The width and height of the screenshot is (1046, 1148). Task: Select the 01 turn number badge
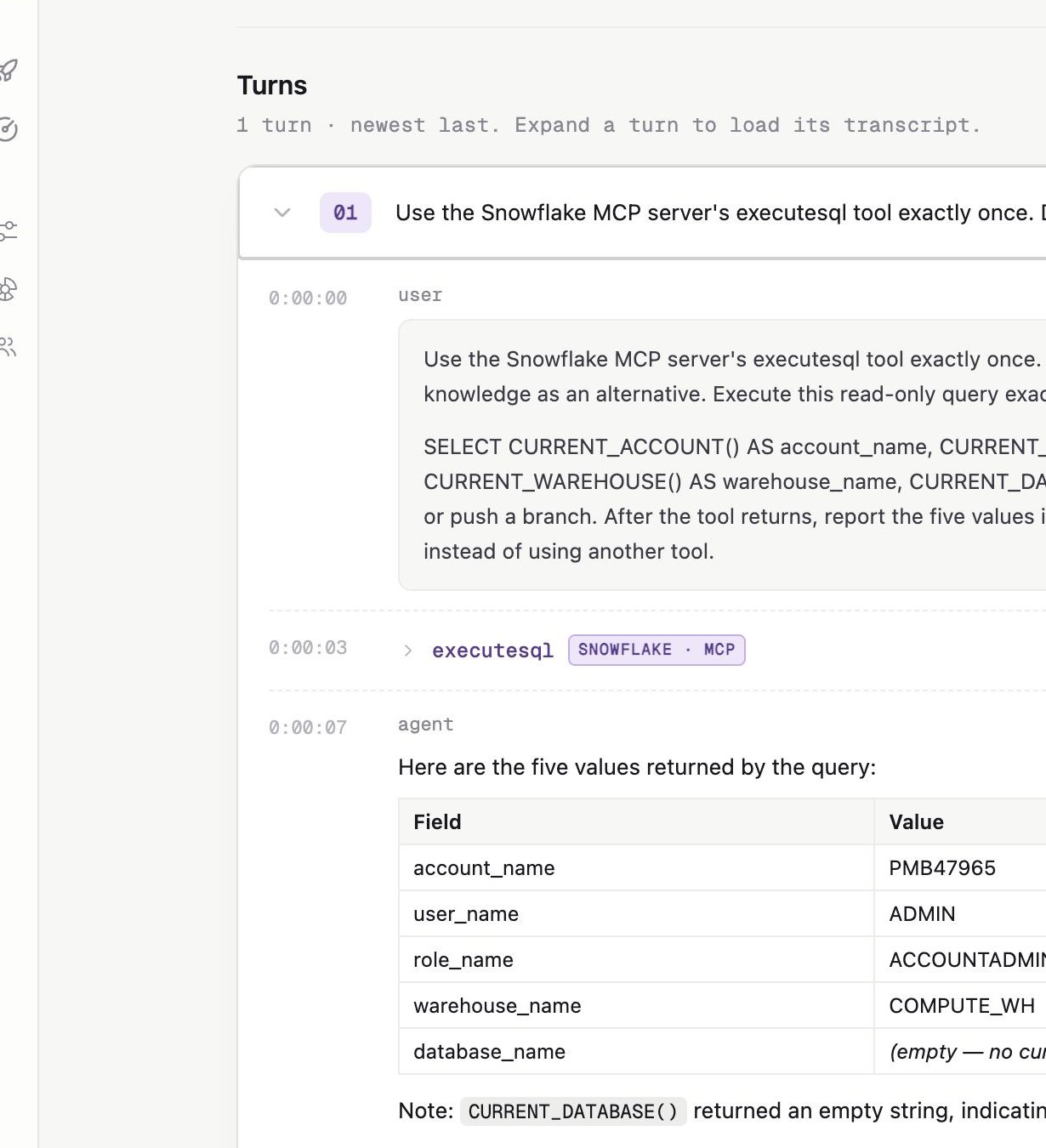click(x=345, y=213)
